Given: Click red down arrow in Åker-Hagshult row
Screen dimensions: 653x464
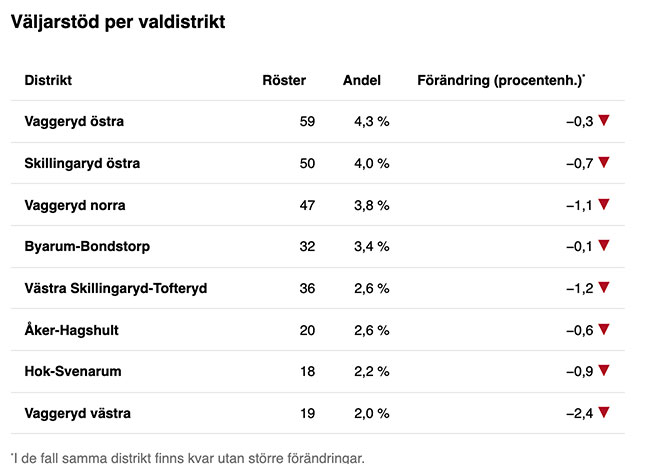Looking at the screenshot, I should coord(604,329).
